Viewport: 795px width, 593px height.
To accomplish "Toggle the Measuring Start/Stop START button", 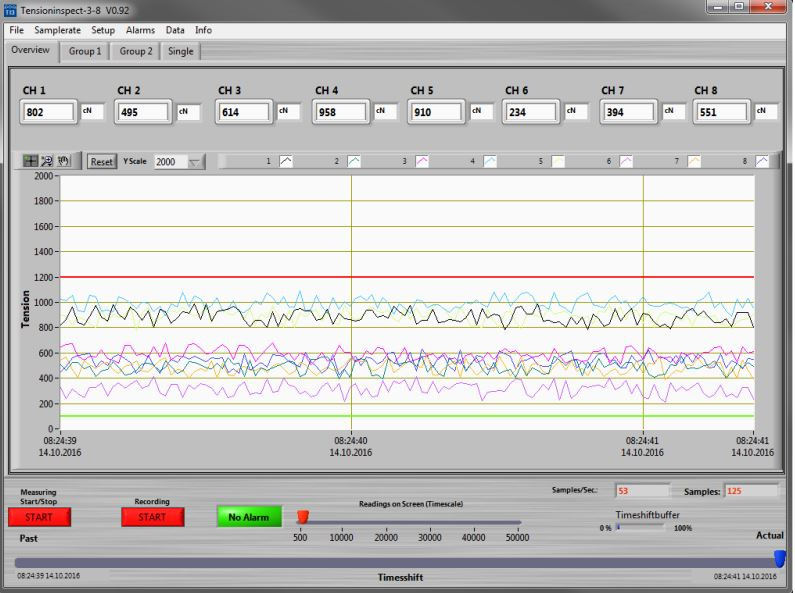I will click(39, 517).
